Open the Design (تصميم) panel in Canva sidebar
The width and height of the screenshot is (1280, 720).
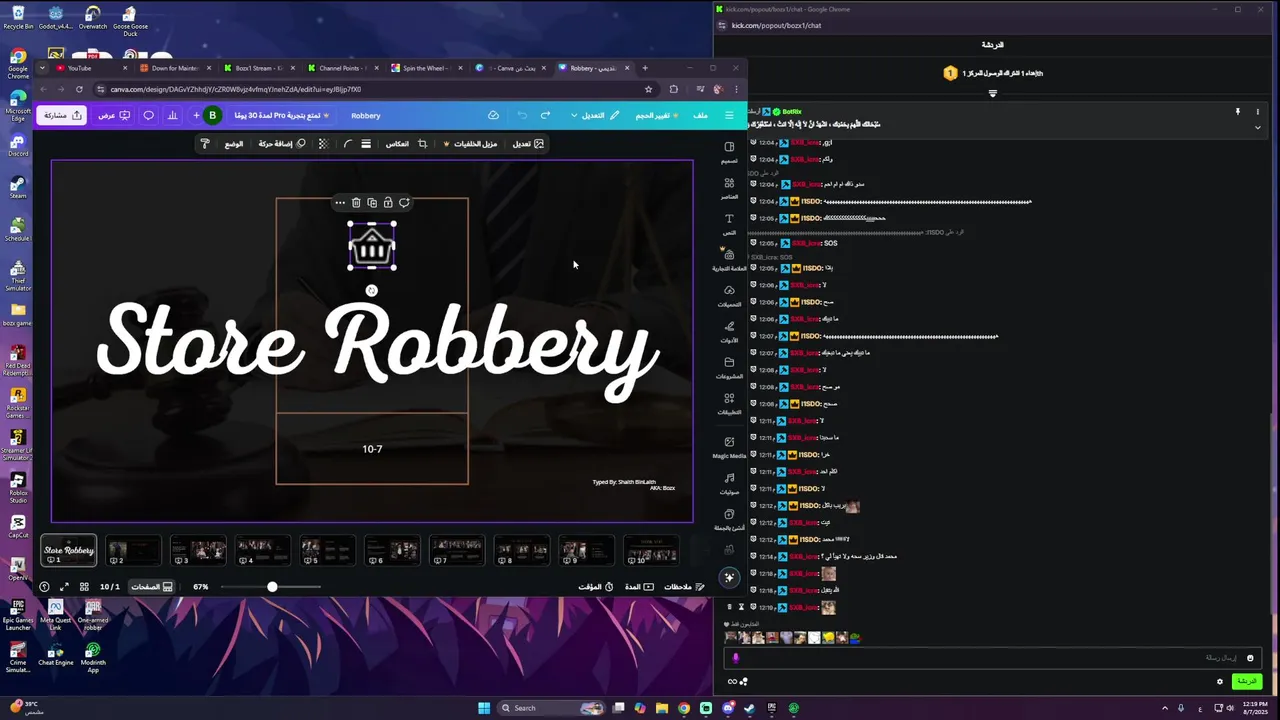[x=729, y=151]
